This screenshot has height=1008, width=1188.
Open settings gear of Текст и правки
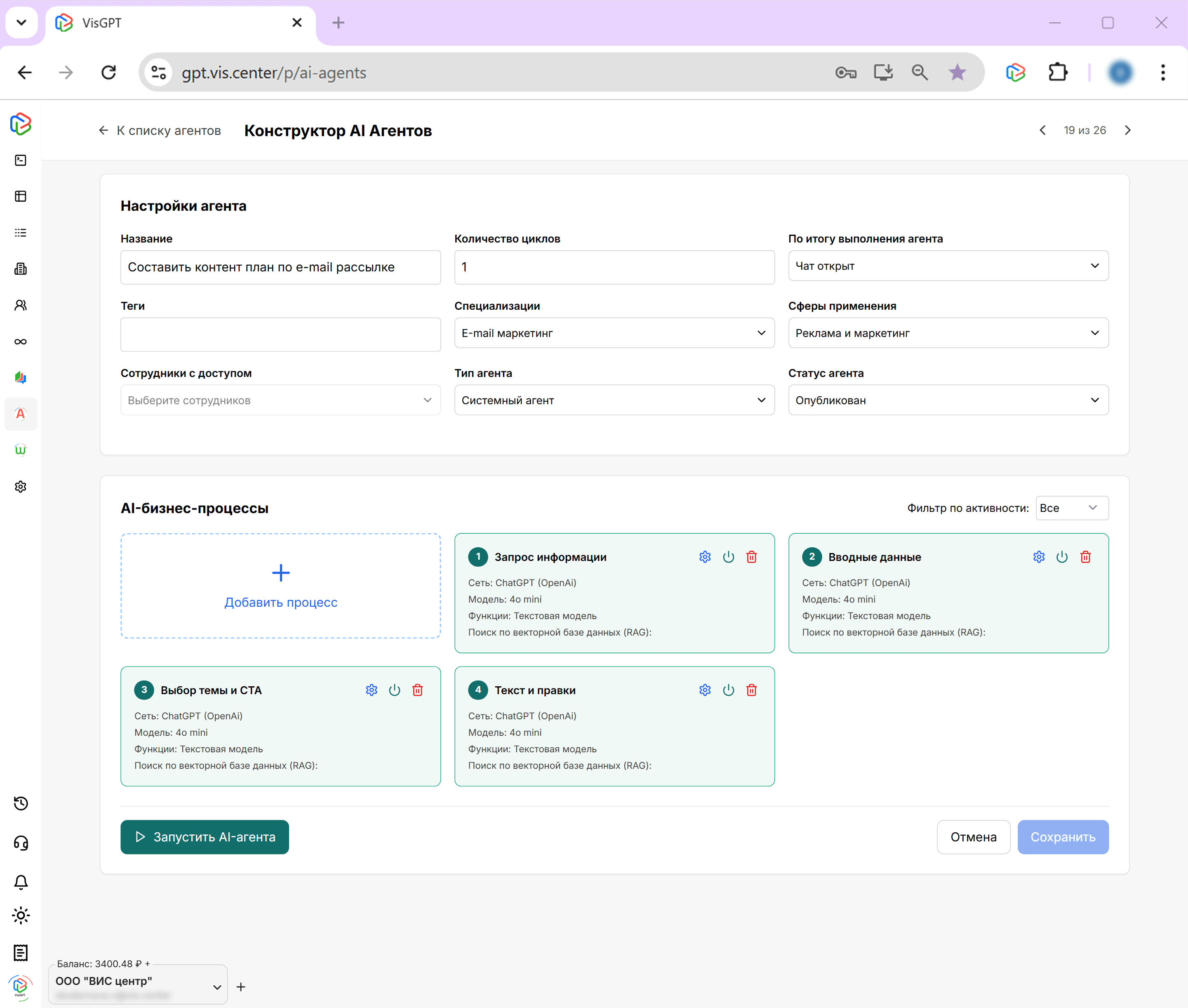tap(705, 690)
